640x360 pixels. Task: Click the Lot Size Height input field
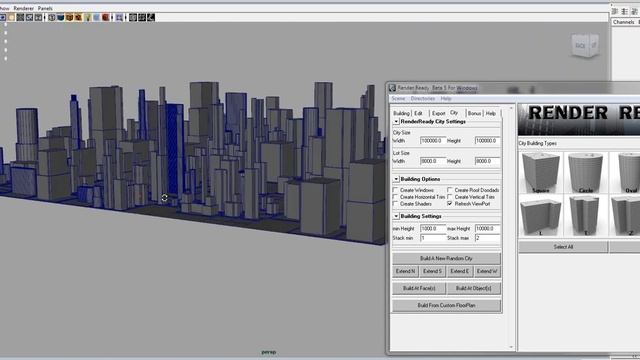click(487, 161)
